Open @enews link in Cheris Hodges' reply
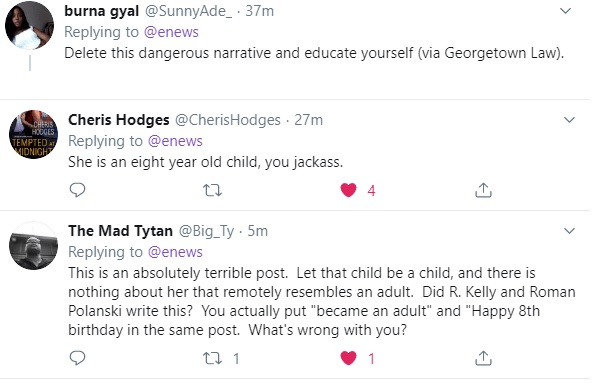Viewport: 611px width, 384px height. tap(175, 141)
